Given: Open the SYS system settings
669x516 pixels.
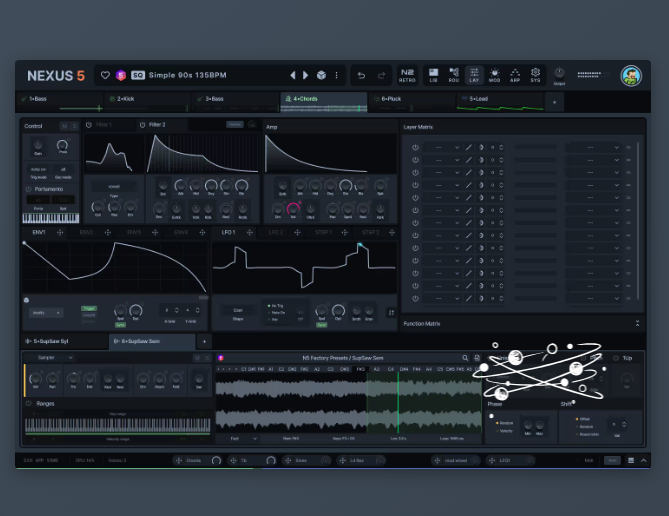Looking at the screenshot, I should 536,75.
